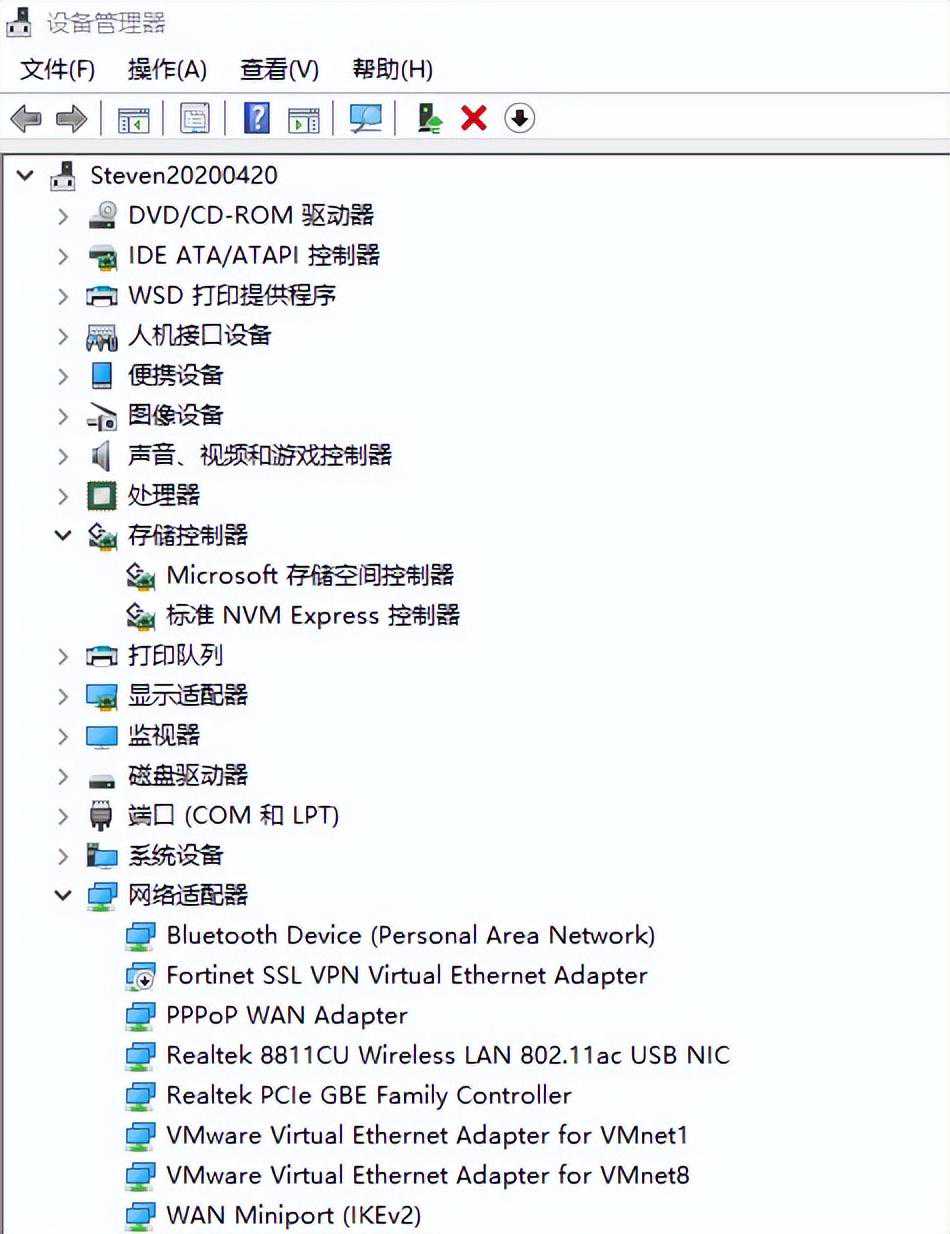
Task: Click the scan for hardware changes icon
Action: point(365,119)
